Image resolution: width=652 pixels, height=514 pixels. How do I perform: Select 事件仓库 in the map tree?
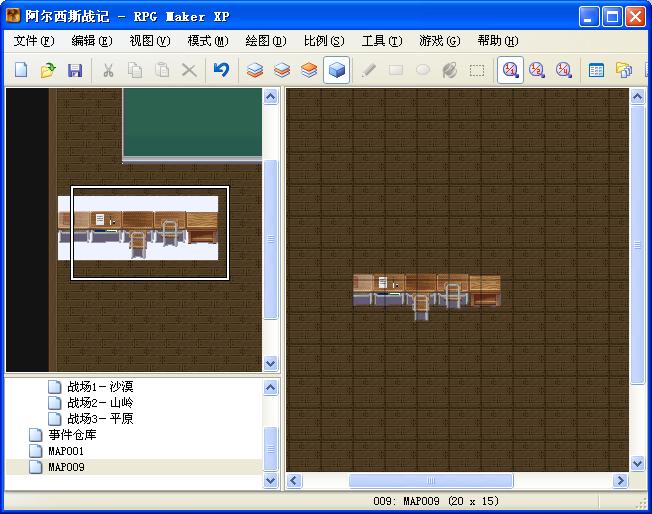pyautogui.click(x=72, y=435)
